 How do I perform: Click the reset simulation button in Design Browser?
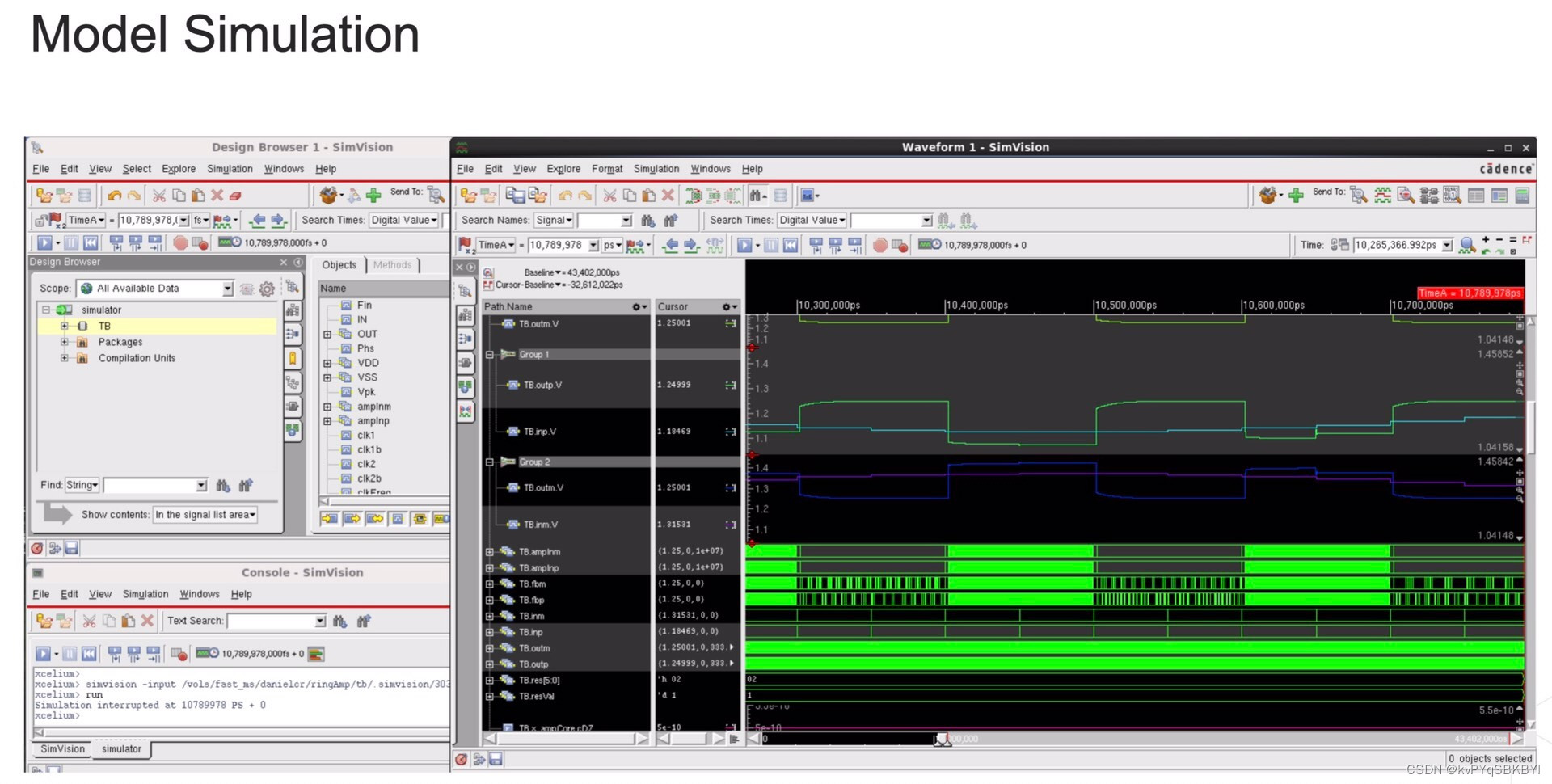coord(91,242)
